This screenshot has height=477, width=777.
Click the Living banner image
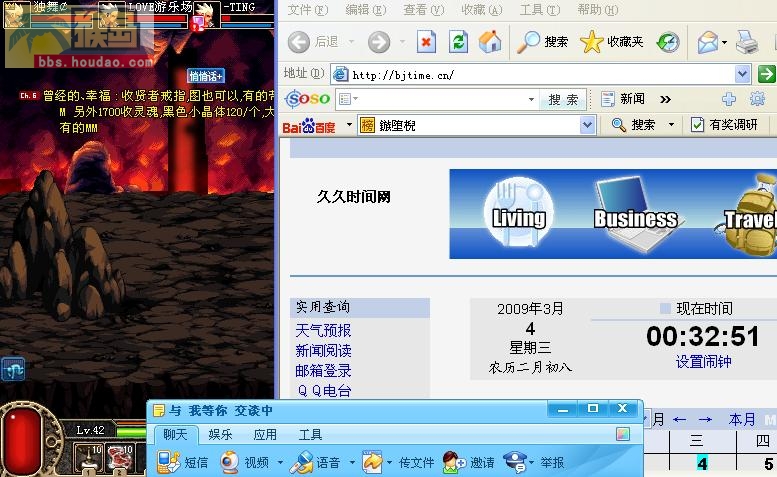[x=518, y=213]
